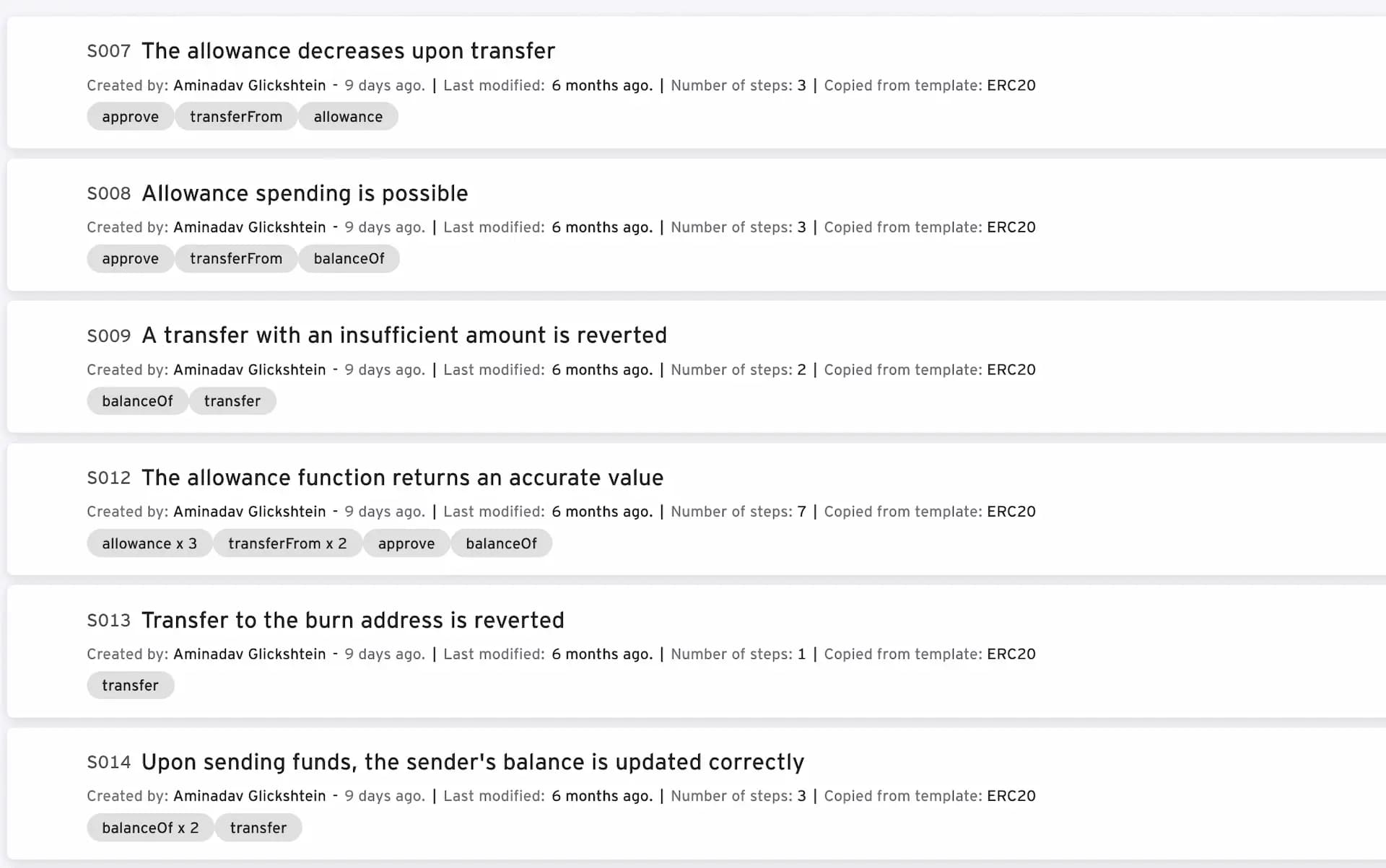Screen dimensions: 1386x868
Task: Open "The allowance function returns an accurate value"
Action: [x=402, y=478]
